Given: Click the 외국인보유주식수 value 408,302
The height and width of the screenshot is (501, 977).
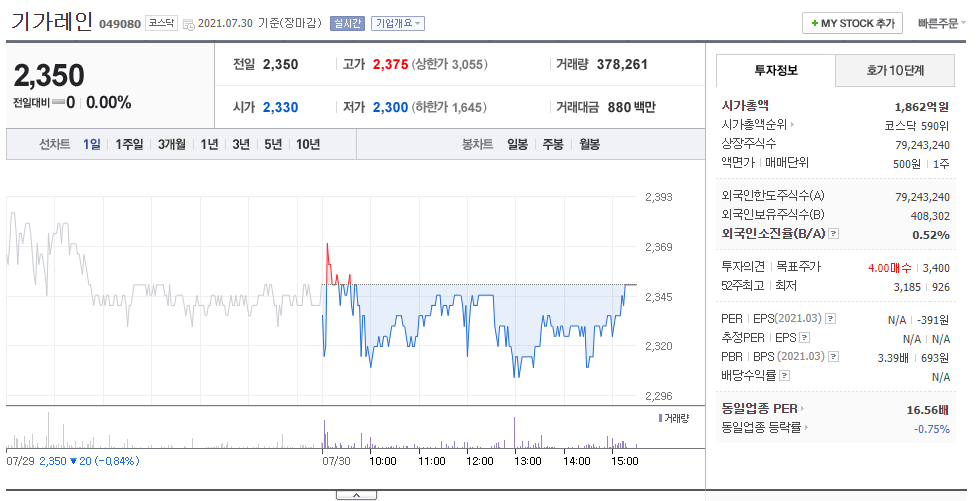Looking at the screenshot, I should click(x=930, y=216).
